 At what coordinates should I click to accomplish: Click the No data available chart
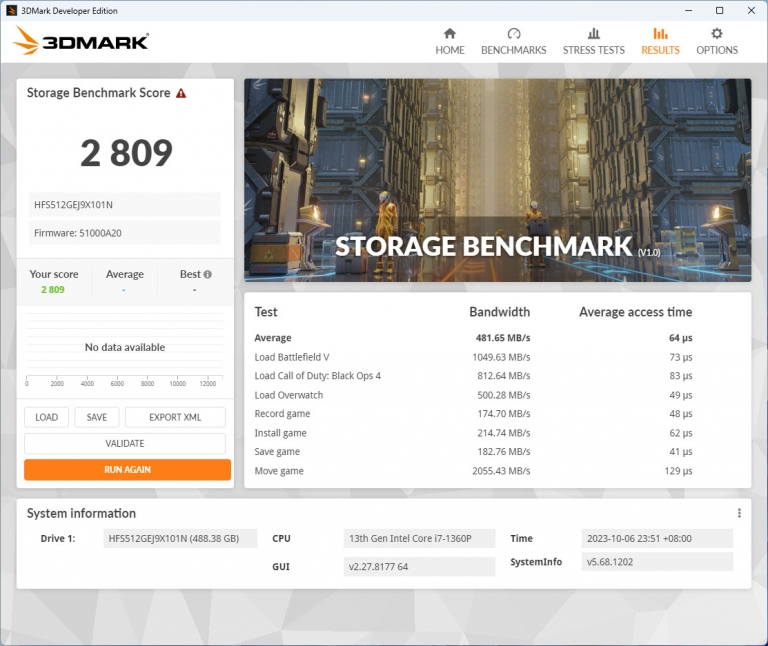pos(125,347)
